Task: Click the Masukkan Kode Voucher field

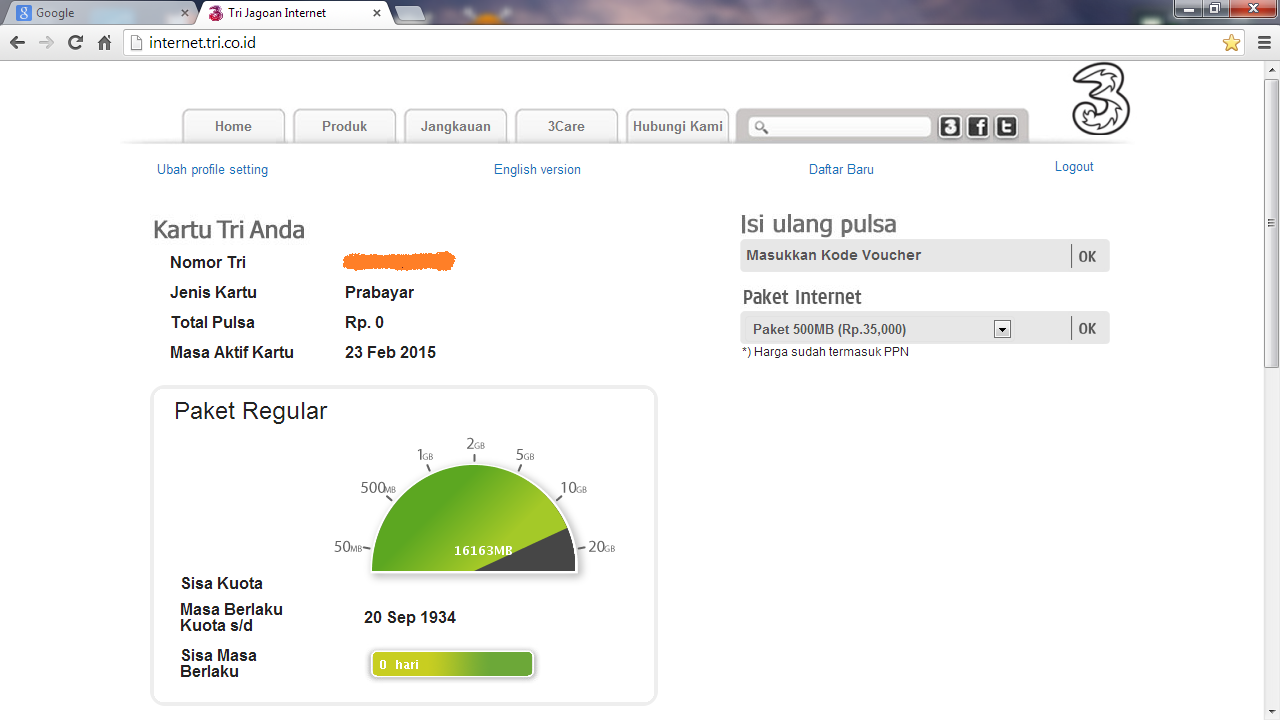Action: point(905,256)
